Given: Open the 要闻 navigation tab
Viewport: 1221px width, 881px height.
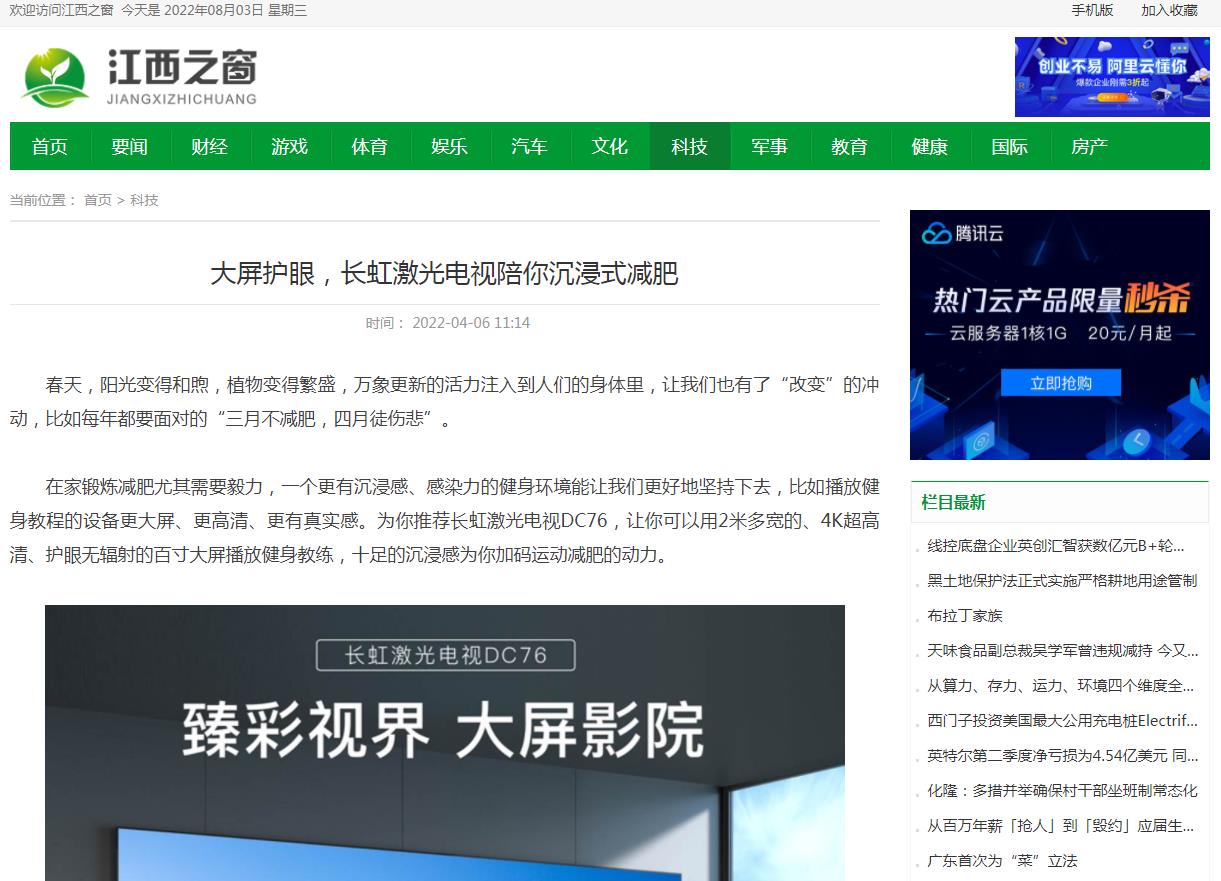Looking at the screenshot, I should 130,147.
